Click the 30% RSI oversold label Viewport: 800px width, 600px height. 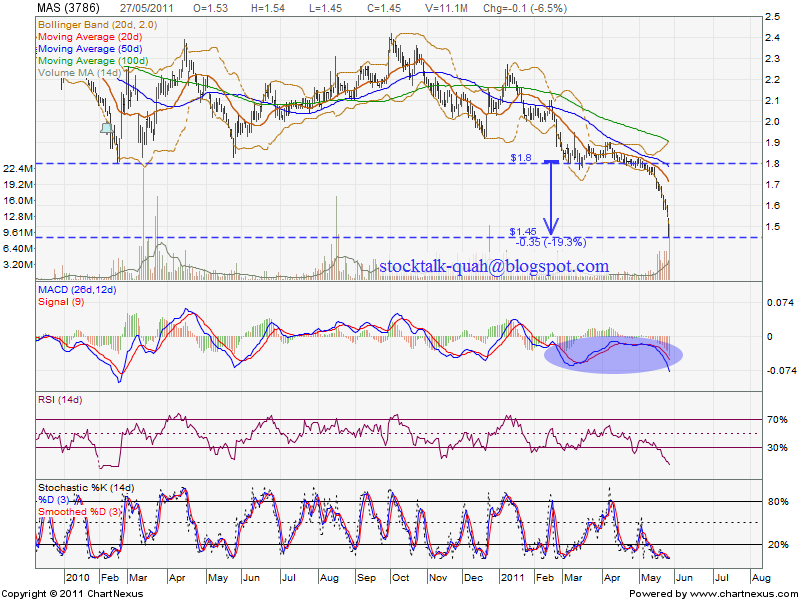point(777,448)
